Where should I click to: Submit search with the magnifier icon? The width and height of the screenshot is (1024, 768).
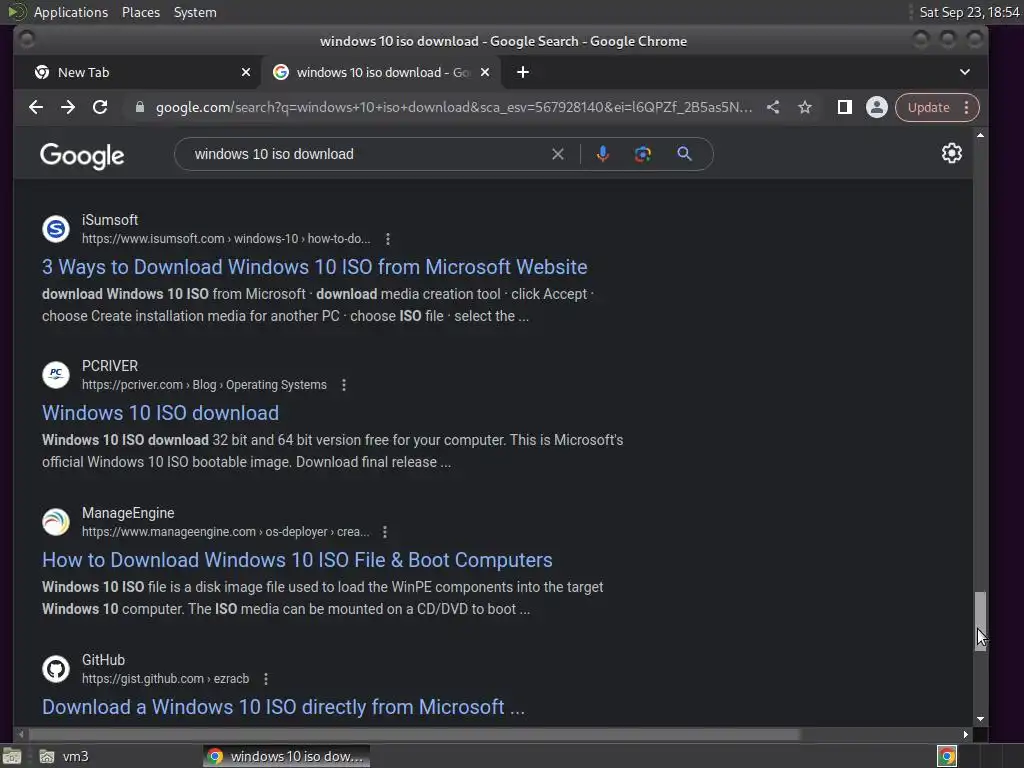click(684, 154)
